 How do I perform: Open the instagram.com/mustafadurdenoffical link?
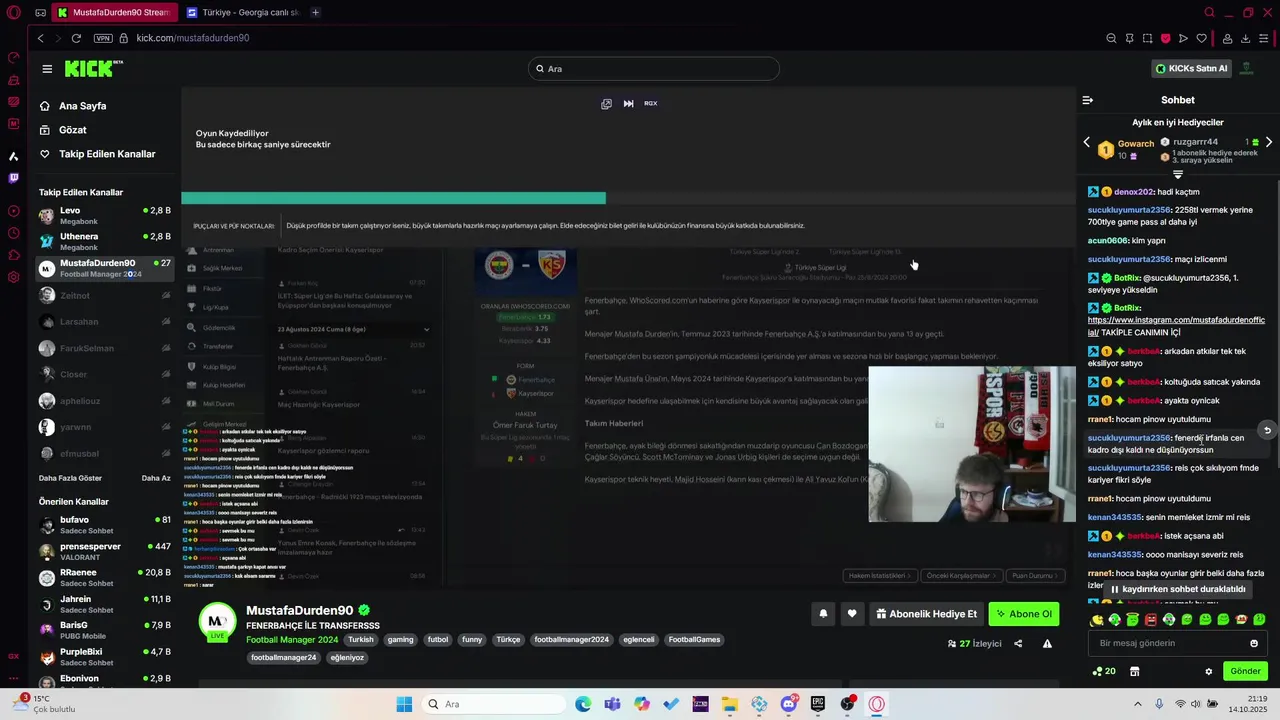click(1176, 326)
